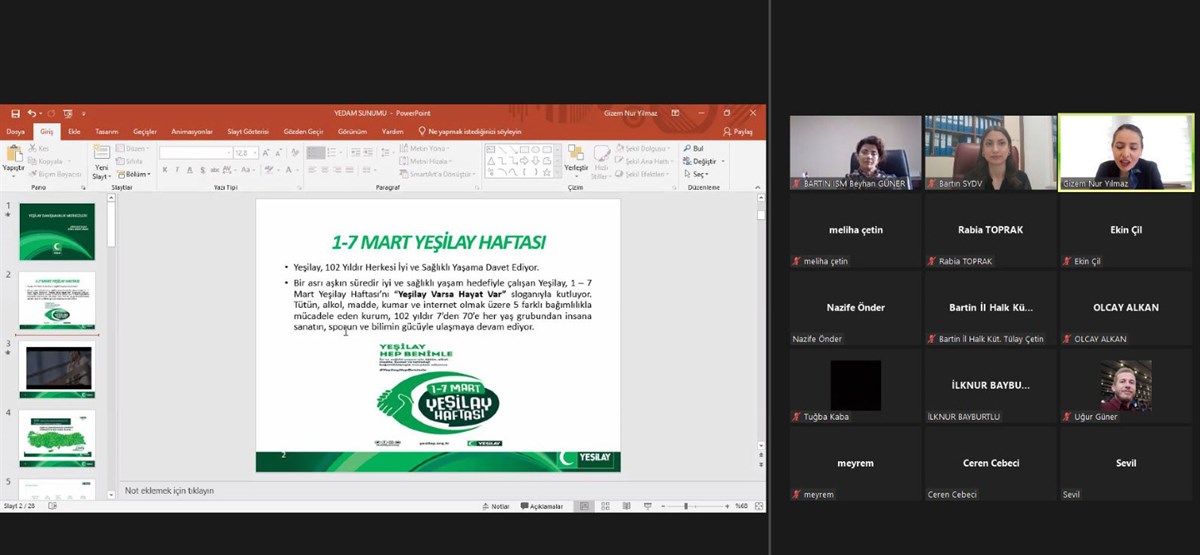The image size is (1200, 555).
Task: Toggle Bold formatting K button
Action: pos(165,171)
